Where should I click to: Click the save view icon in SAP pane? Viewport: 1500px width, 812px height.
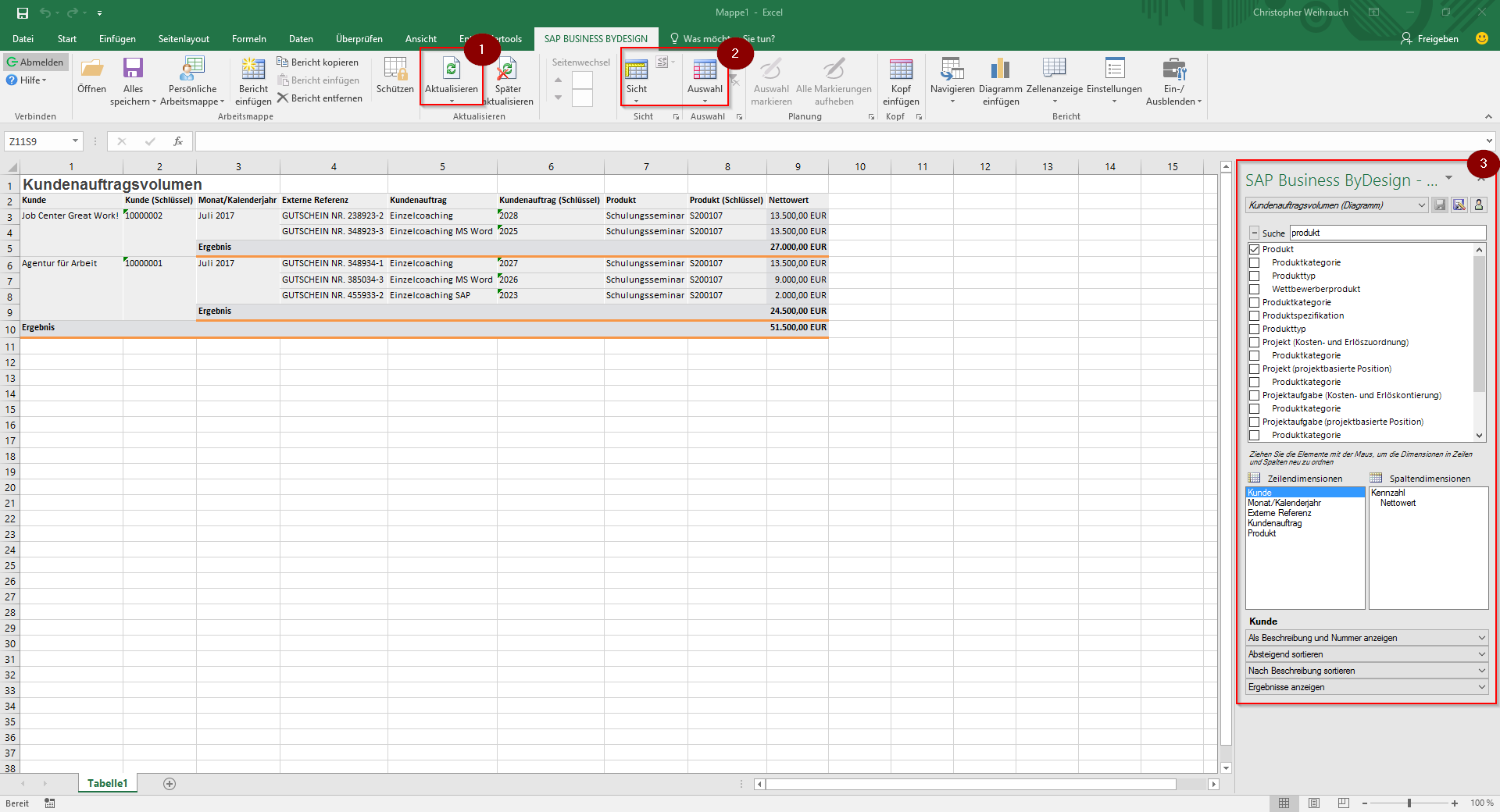(1440, 205)
